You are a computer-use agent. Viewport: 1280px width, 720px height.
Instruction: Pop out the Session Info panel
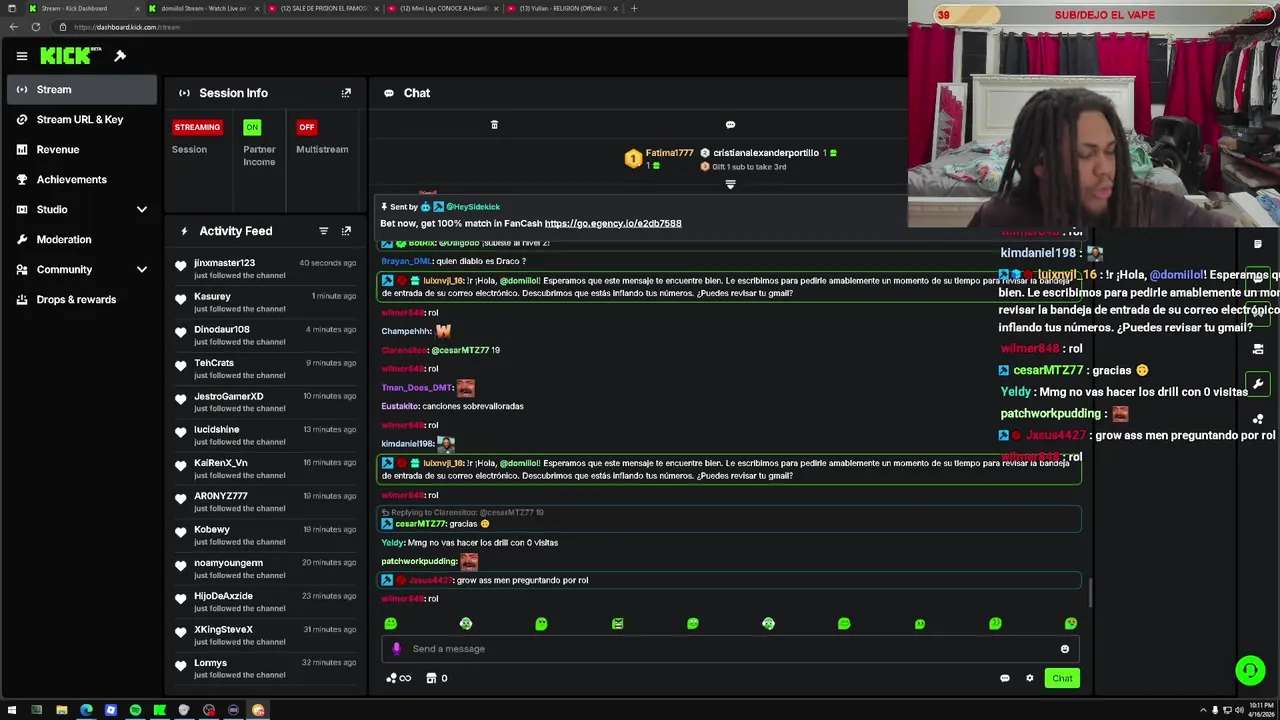[x=346, y=93]
